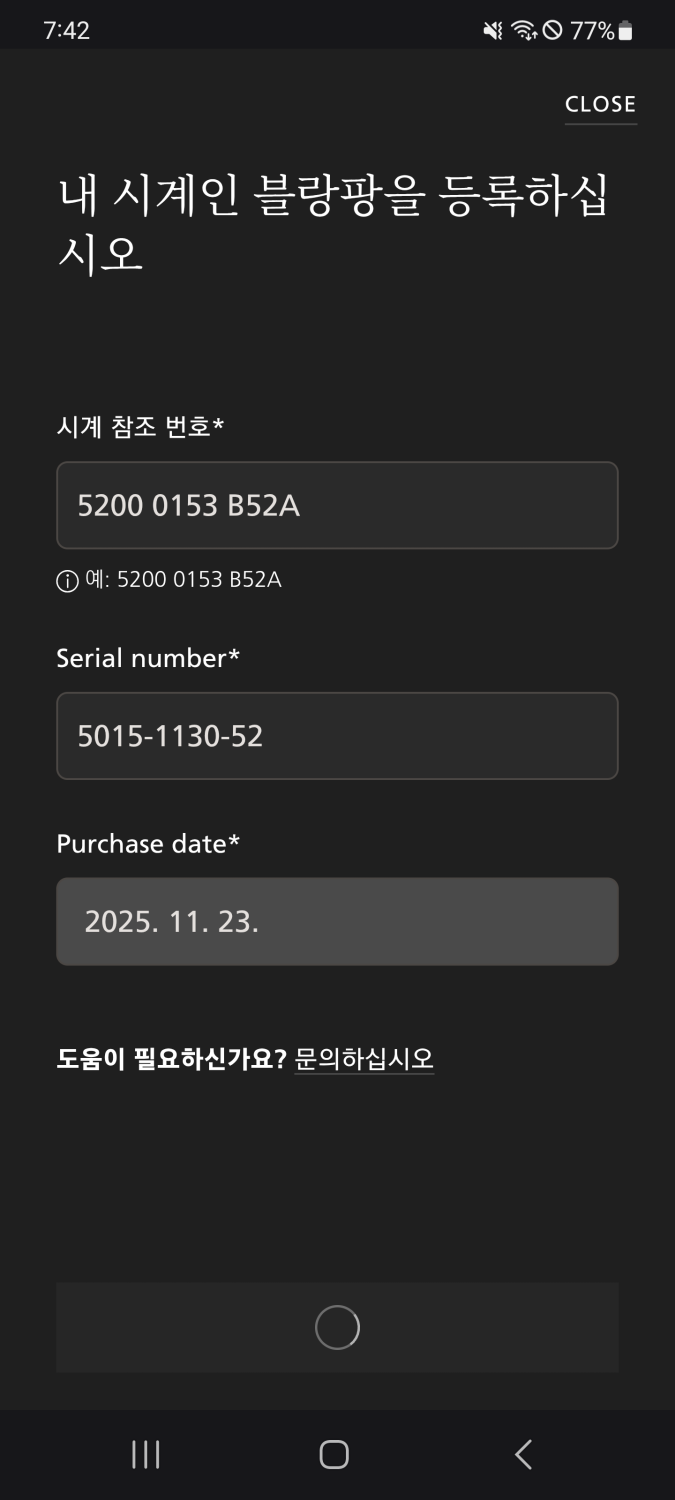Select the Serial number input field
Screen dimensions: 675x1500
click(337, 736)
